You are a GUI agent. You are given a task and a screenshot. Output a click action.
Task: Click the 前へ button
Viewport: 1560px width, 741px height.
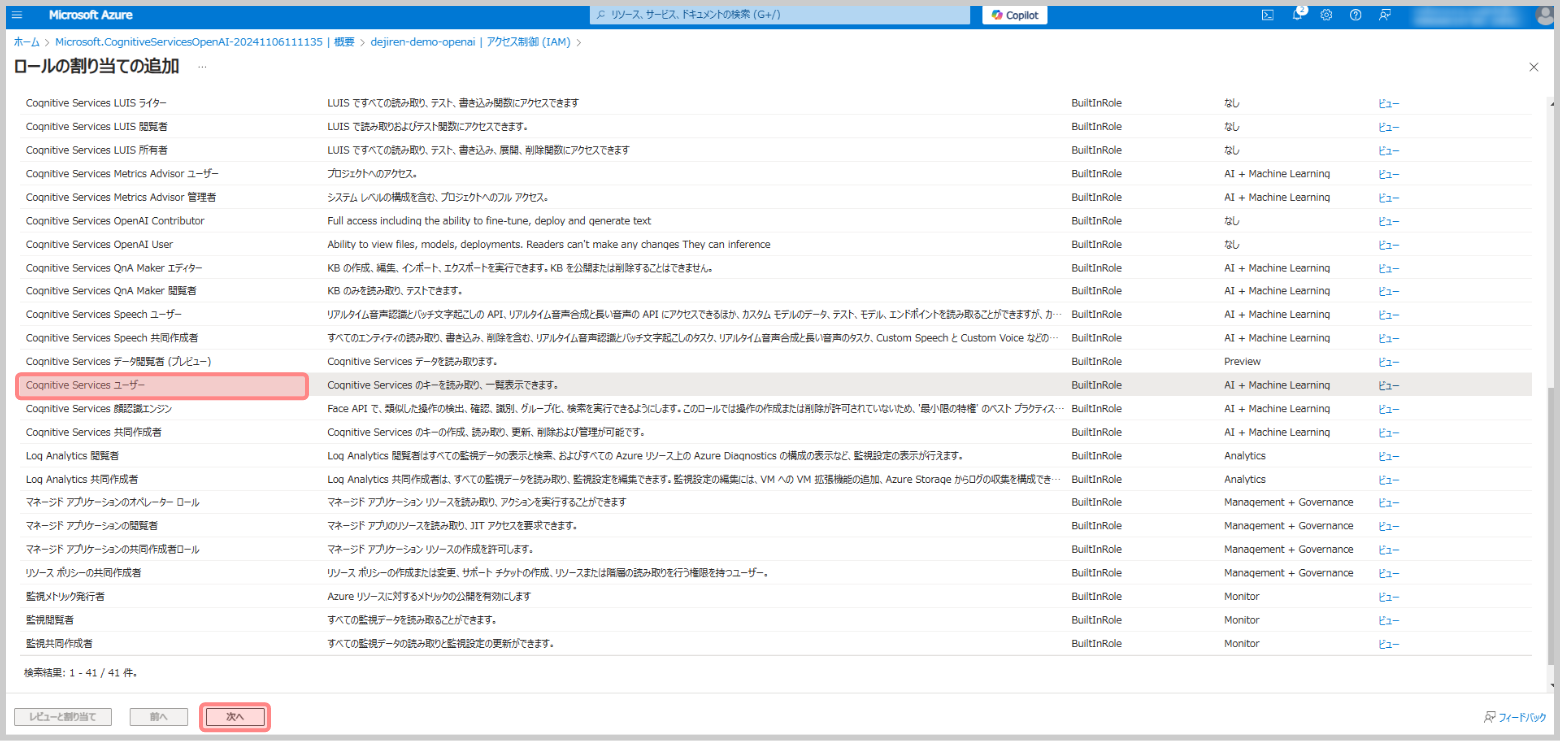pyautogui.click(x=158, y=717)
